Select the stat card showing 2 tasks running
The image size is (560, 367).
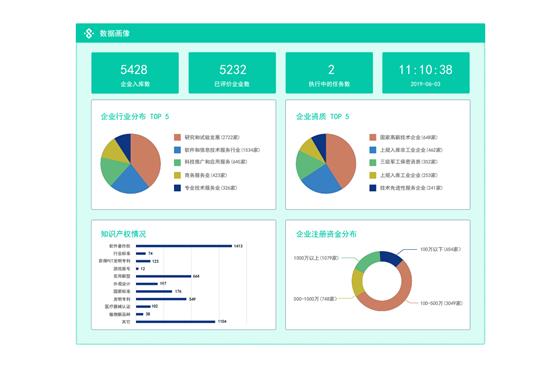(x=329, y=73)
